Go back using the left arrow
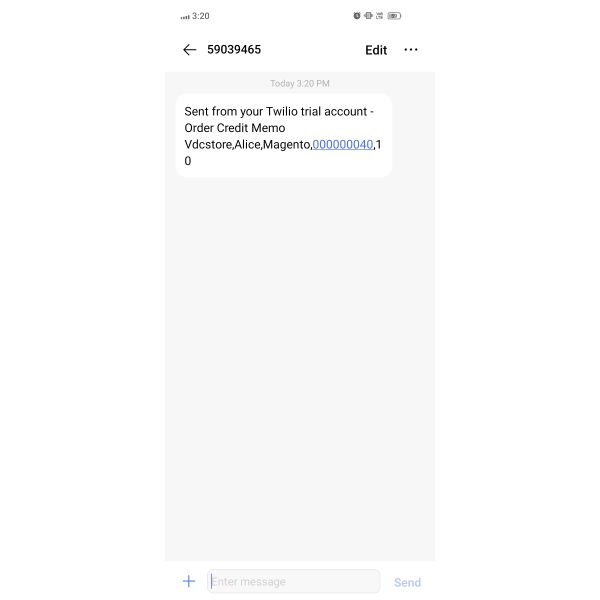 [x=189, y=50]
